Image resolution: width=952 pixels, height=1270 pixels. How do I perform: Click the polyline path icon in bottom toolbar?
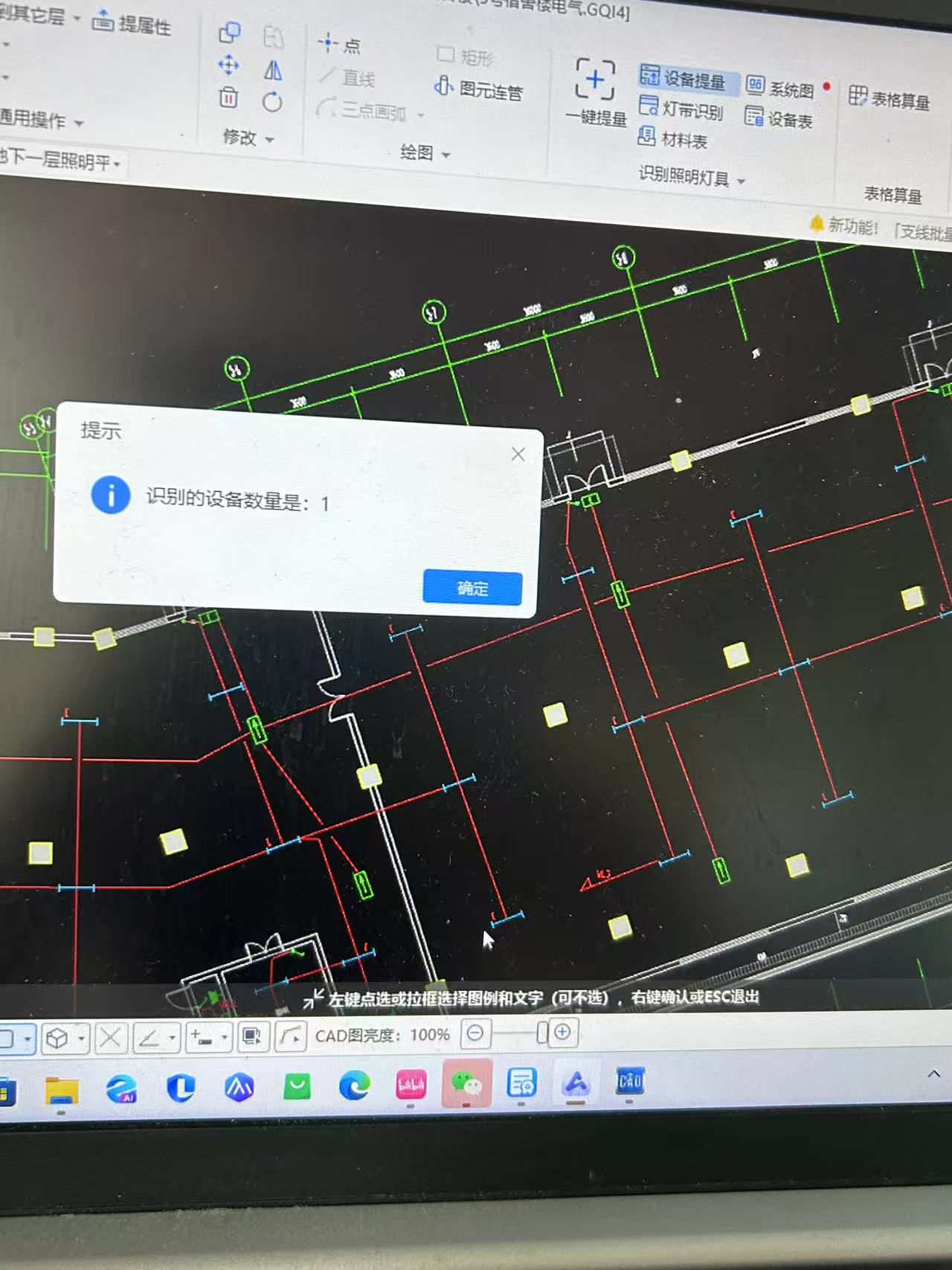point(291,1036)
